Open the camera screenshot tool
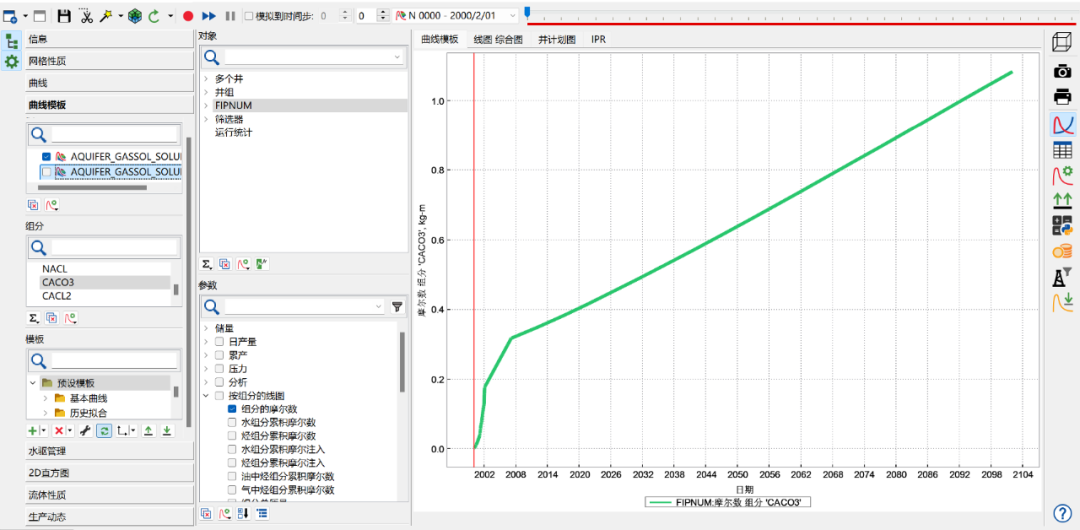 tap(1062, 71)
